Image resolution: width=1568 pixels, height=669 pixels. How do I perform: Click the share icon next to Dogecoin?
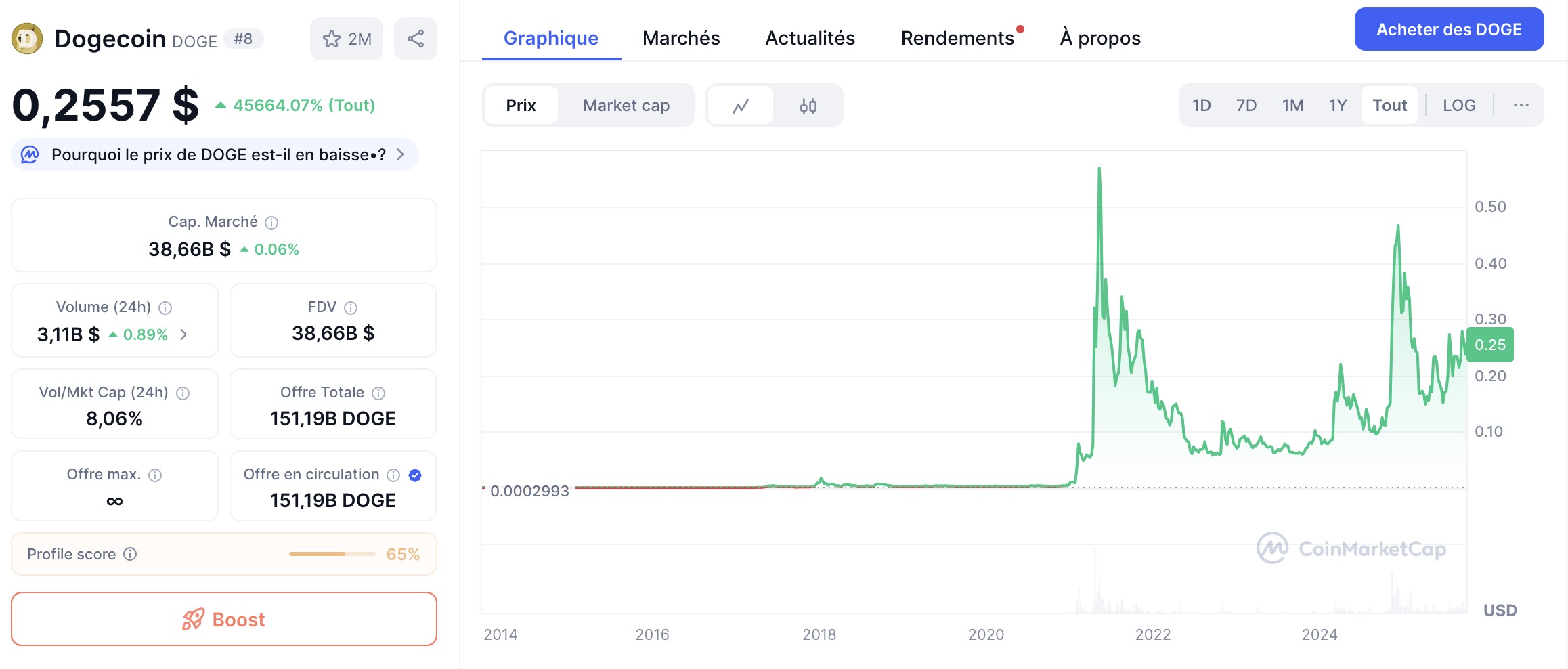point(415,39)
